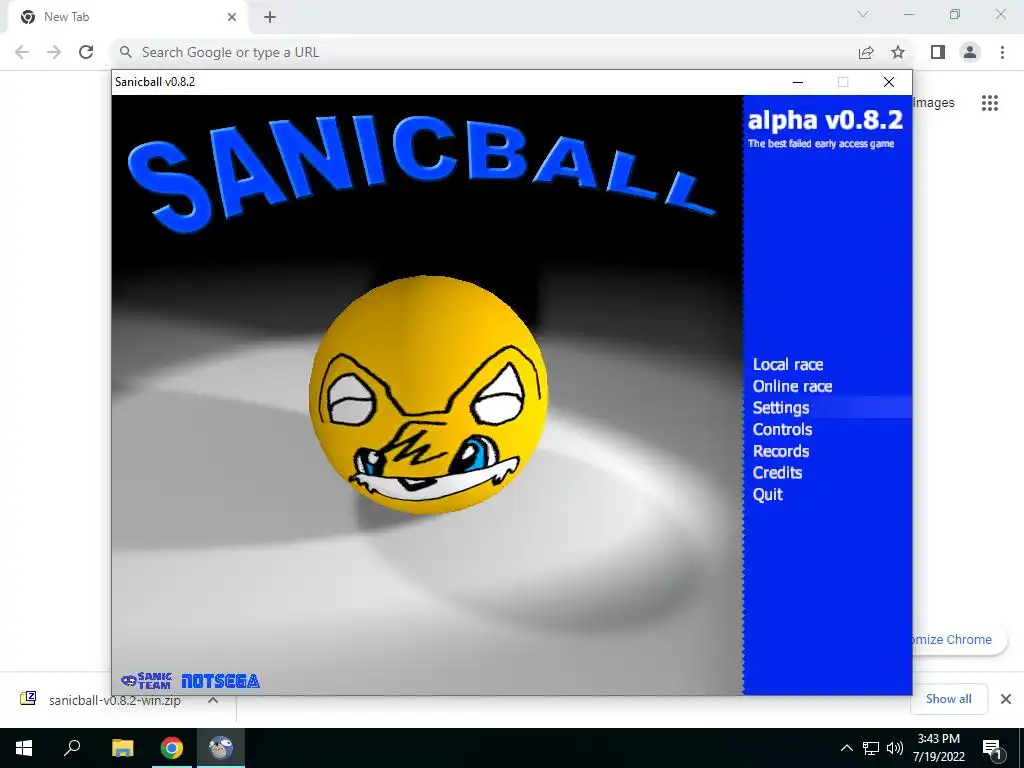Expand options for sanicball-v0.8.2-win.zip download
The height and width of the screenshot is (768, 1024).
tap(213, 700)
